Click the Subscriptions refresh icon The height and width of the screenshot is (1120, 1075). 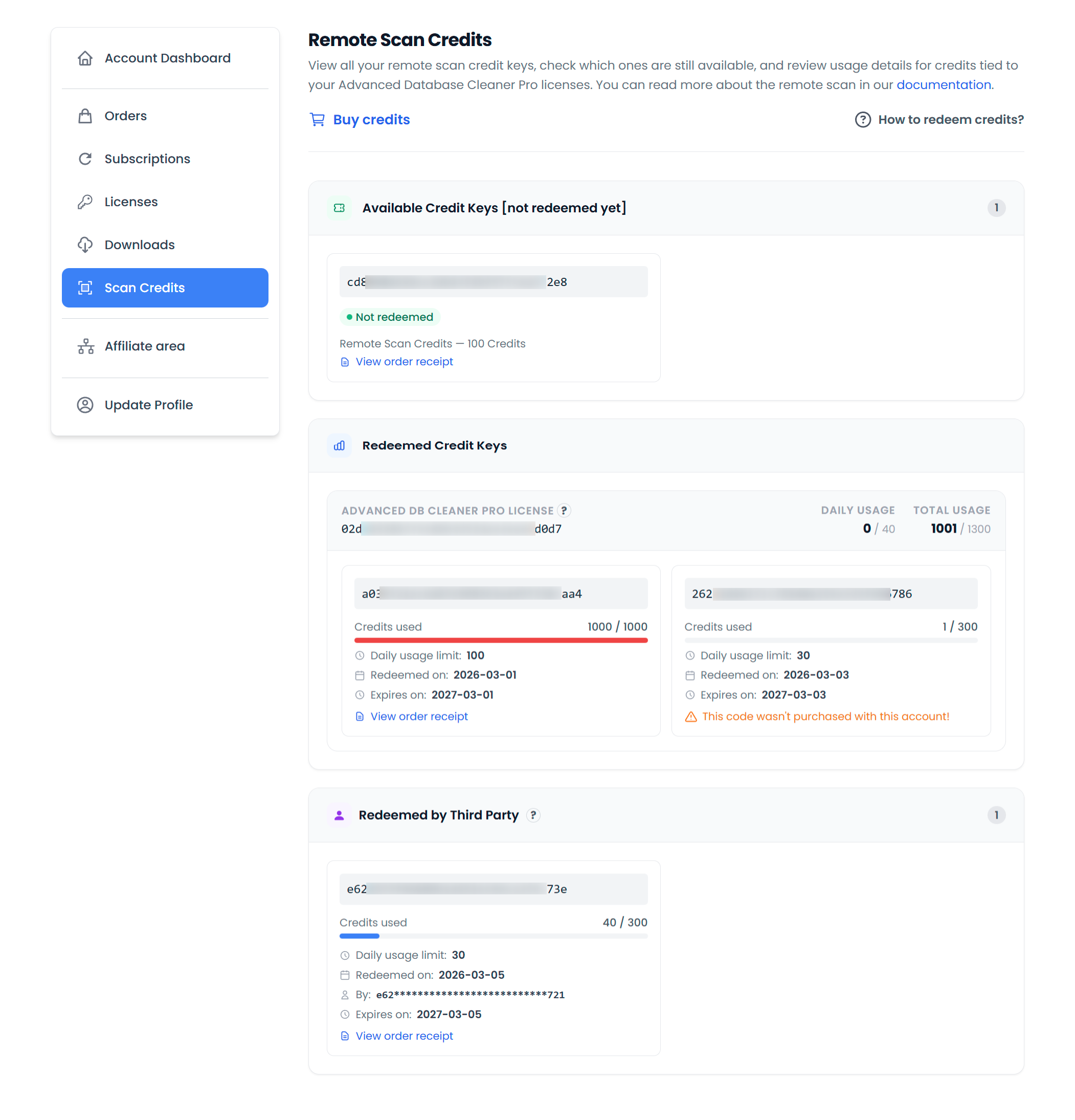pos(85,159)
